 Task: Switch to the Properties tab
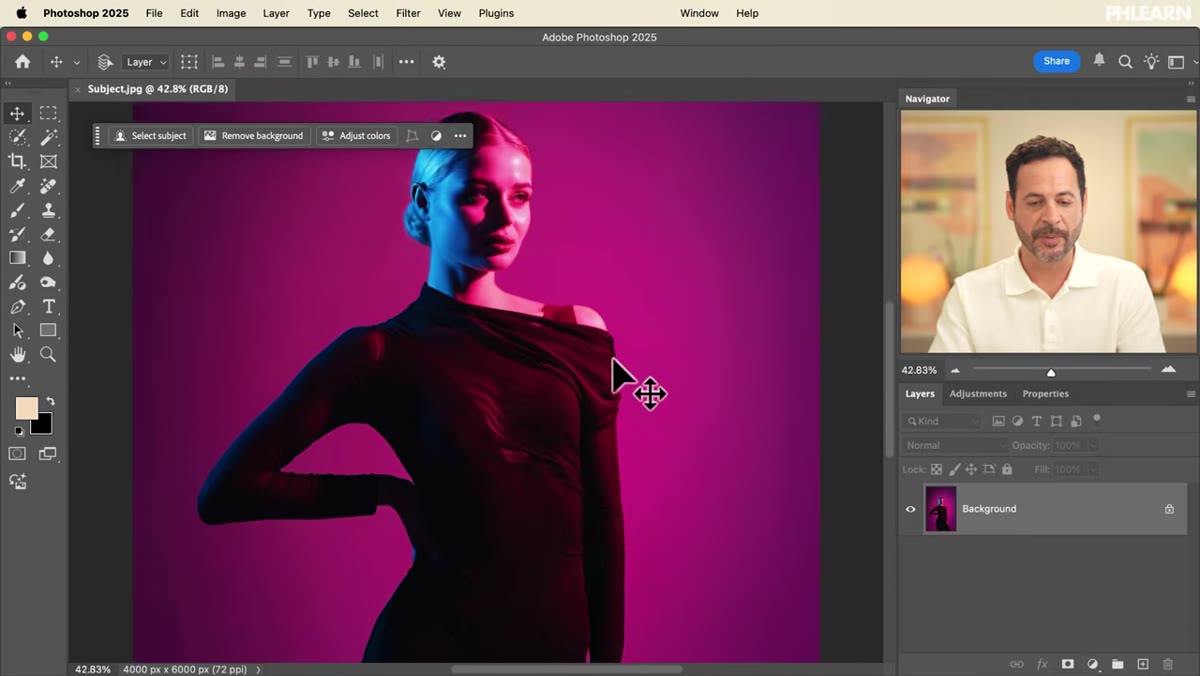[1045, 394]
